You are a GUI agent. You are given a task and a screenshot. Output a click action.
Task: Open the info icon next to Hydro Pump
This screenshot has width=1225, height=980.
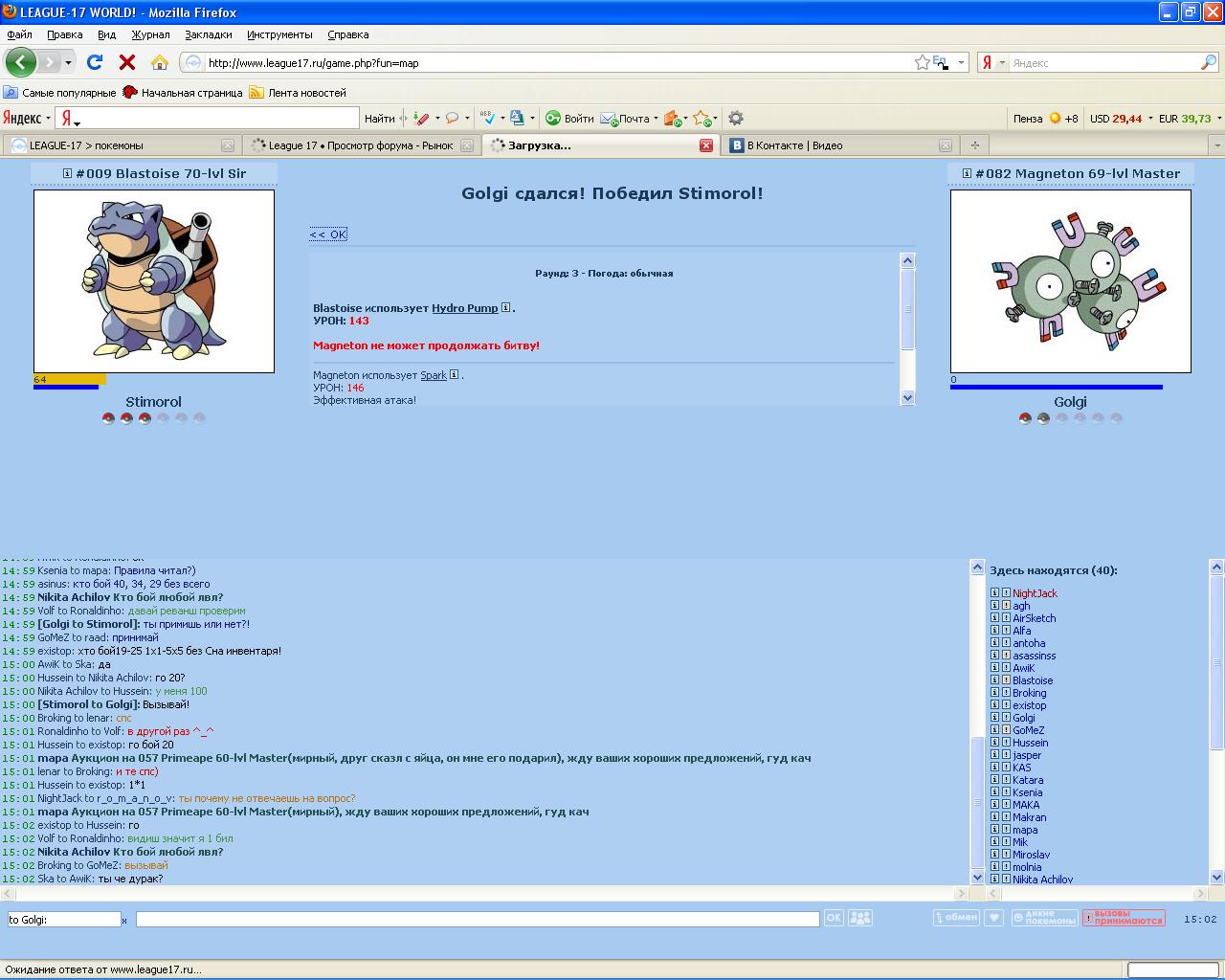505,308
